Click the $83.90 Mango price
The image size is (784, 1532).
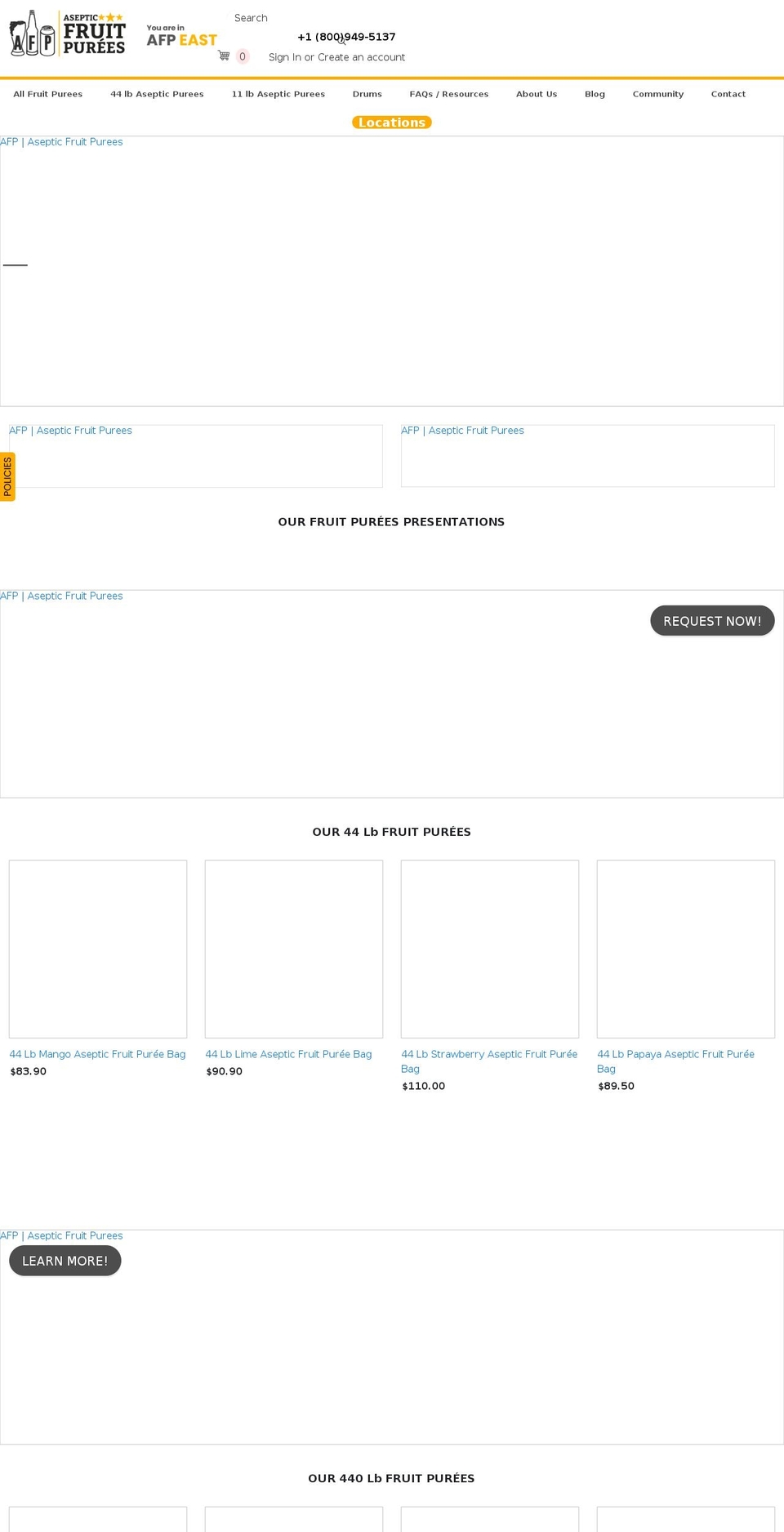coord(29,1071)
